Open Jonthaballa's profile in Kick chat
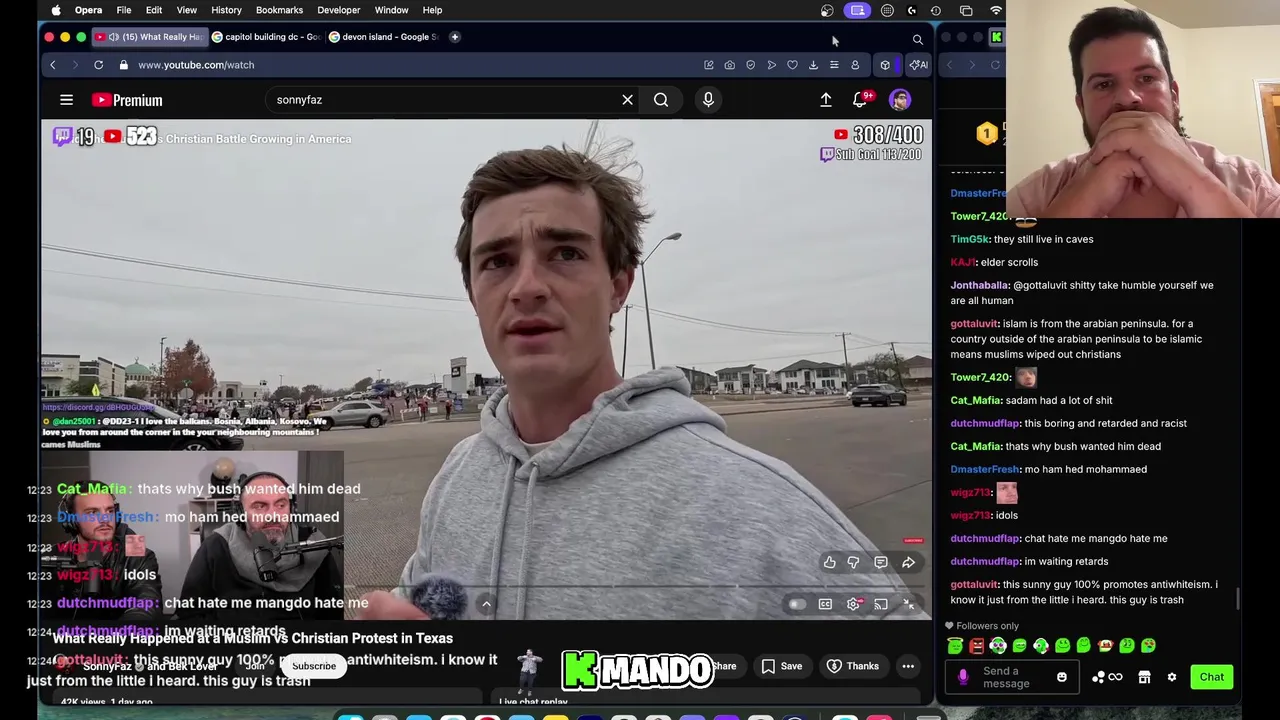Viewport: 1280px width, 720px height. 979,285
